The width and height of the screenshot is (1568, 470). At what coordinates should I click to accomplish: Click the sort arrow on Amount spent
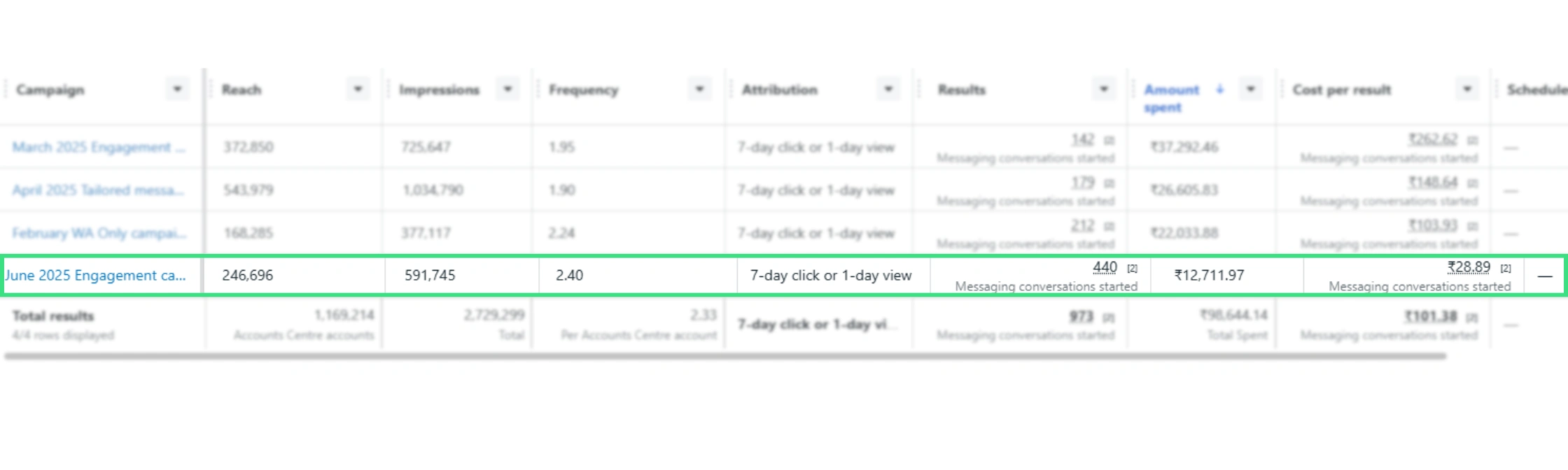pos(1219,90)
